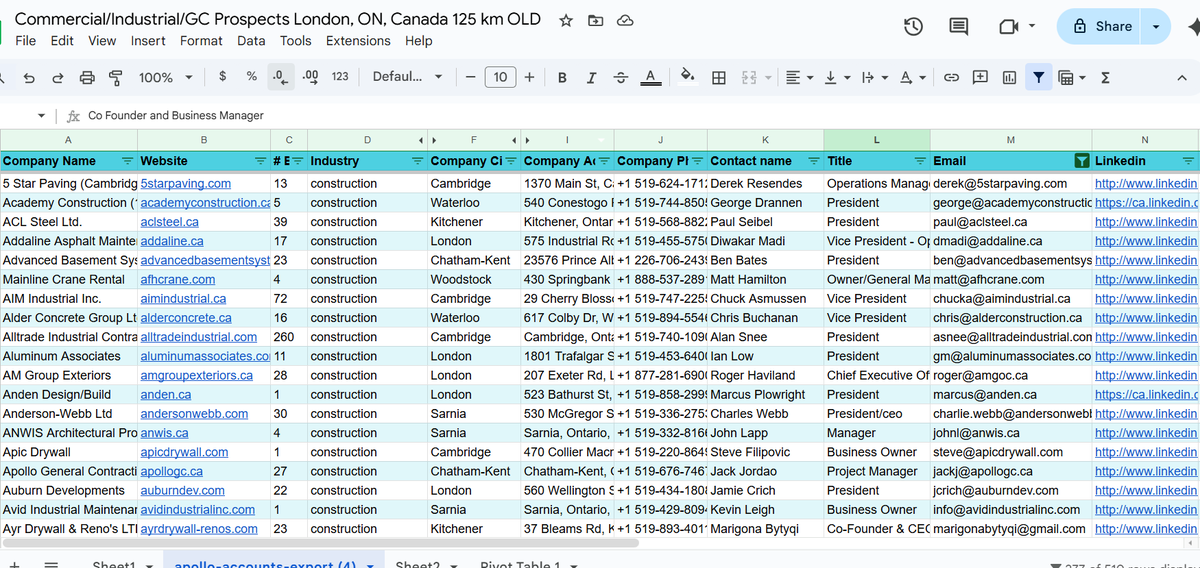Open Share options dropdown arrow
Screen dimensions: 1200x568
[x=1157, y=27]
